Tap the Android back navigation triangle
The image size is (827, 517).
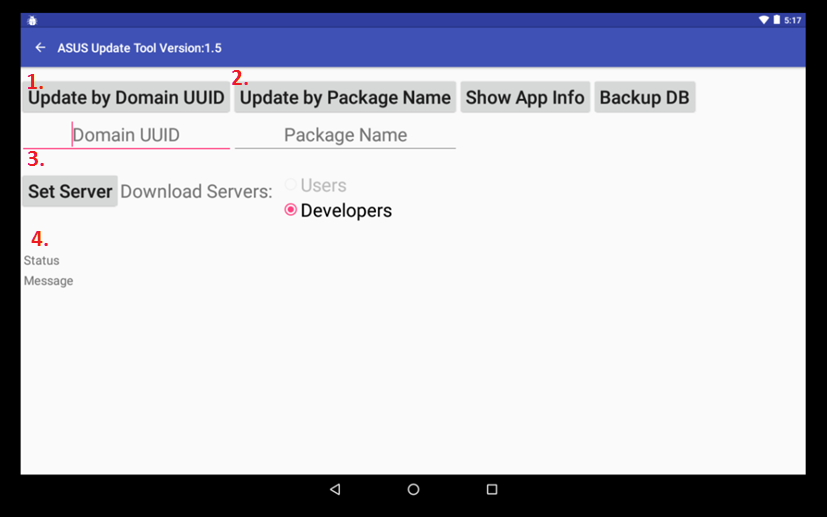tap(335, 489)
